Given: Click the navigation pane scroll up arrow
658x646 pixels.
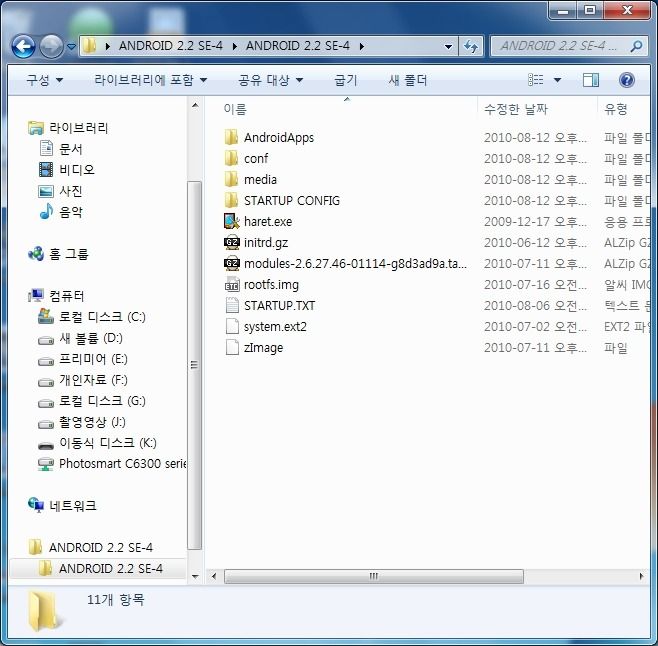Looking at the screenshot, I should (x=195, y=105).
